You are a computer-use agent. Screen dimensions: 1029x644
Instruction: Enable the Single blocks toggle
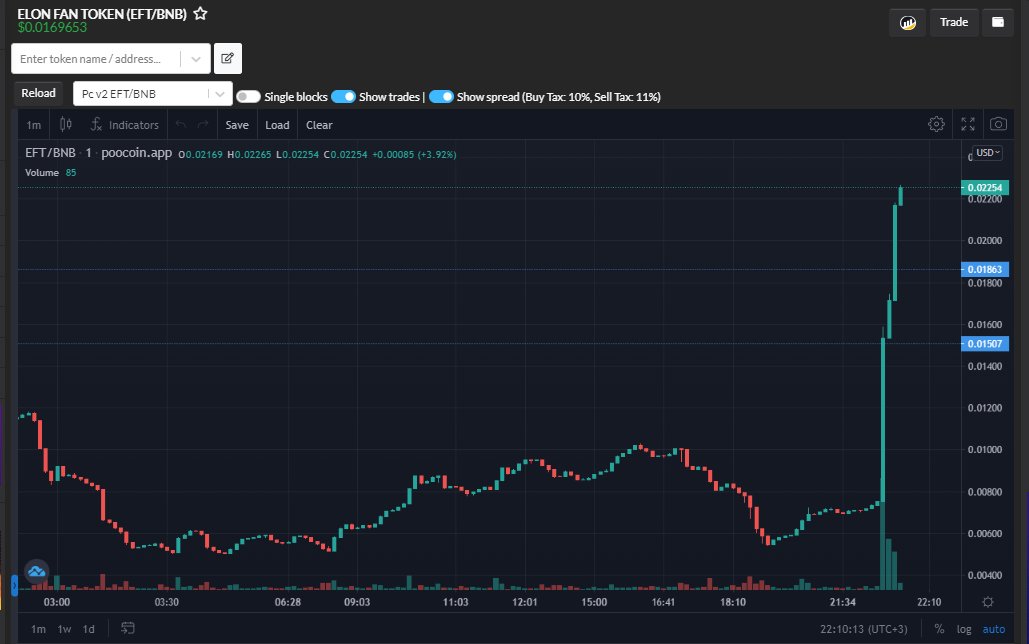tap(247, 93)
